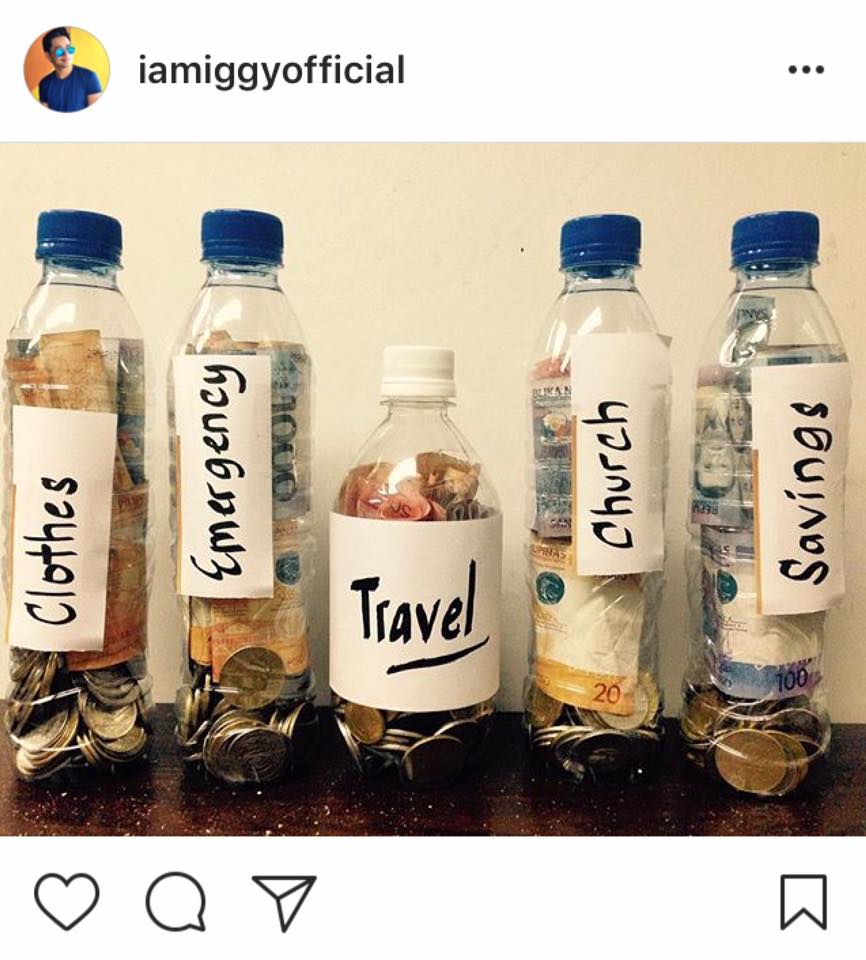Save the post using the bookmark icon
The height and width of the screenshot is (960, 866).
804,901
